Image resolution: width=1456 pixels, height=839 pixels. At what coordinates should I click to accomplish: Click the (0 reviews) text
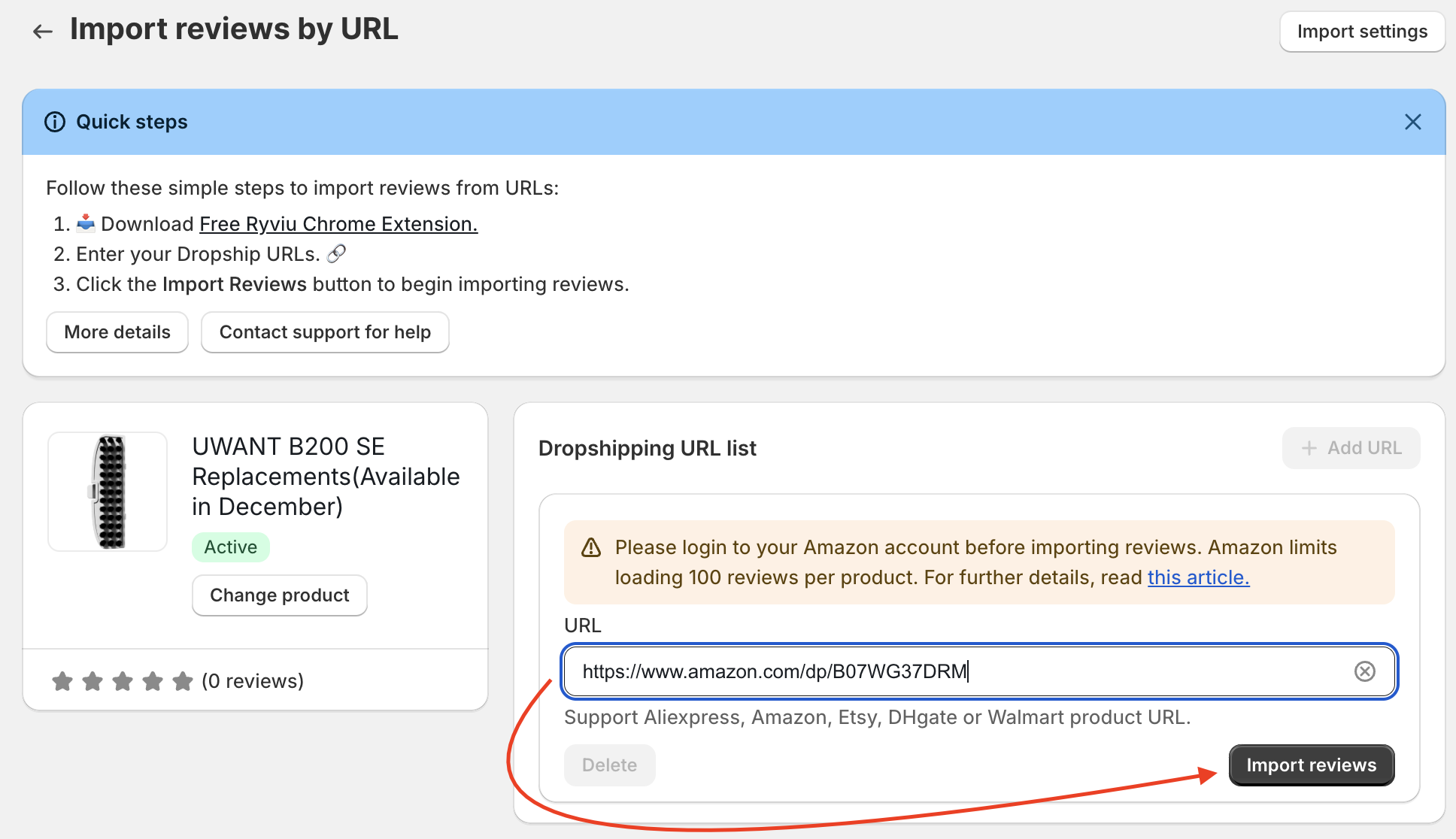point(253,681)
